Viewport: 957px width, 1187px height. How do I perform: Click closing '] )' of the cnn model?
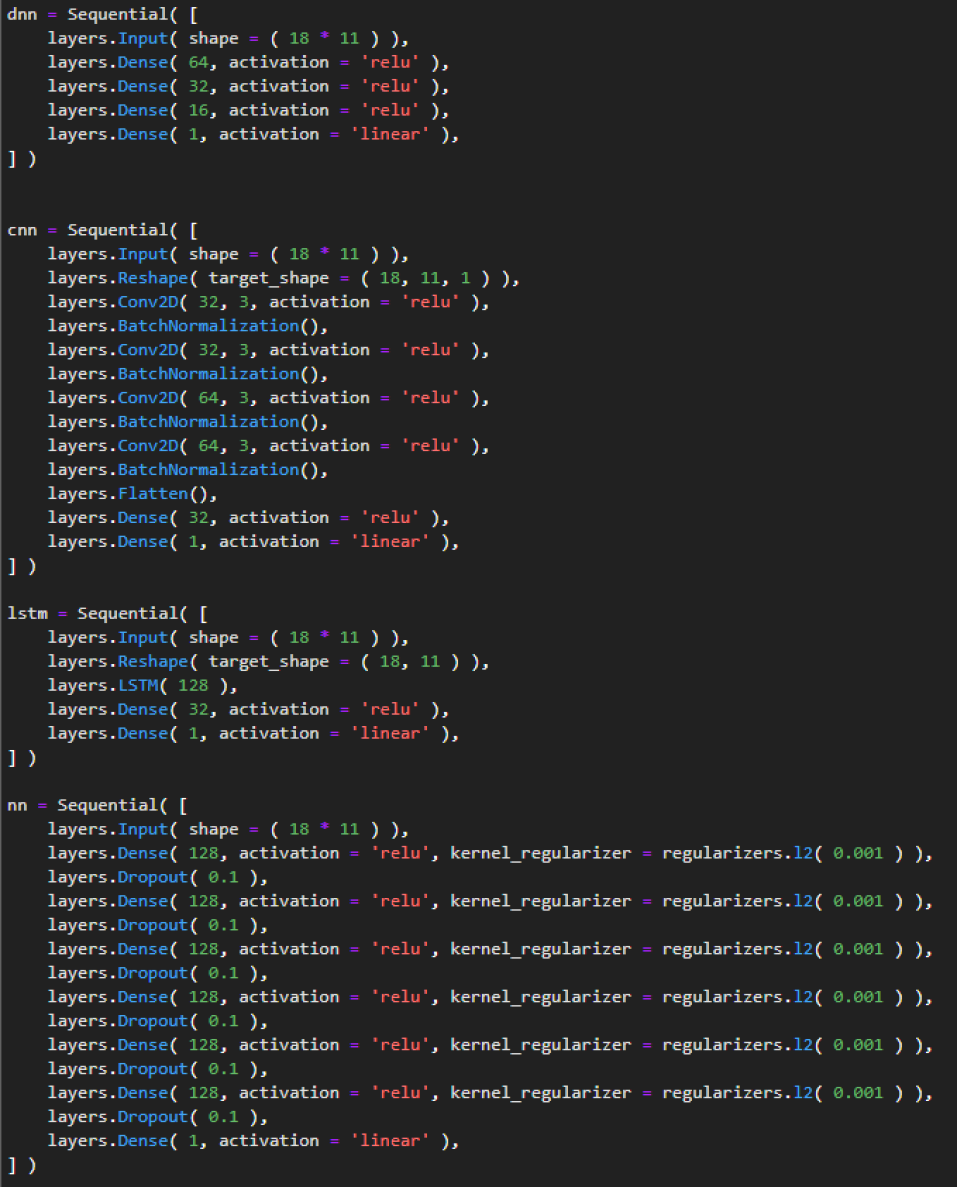tap(21, 565)
